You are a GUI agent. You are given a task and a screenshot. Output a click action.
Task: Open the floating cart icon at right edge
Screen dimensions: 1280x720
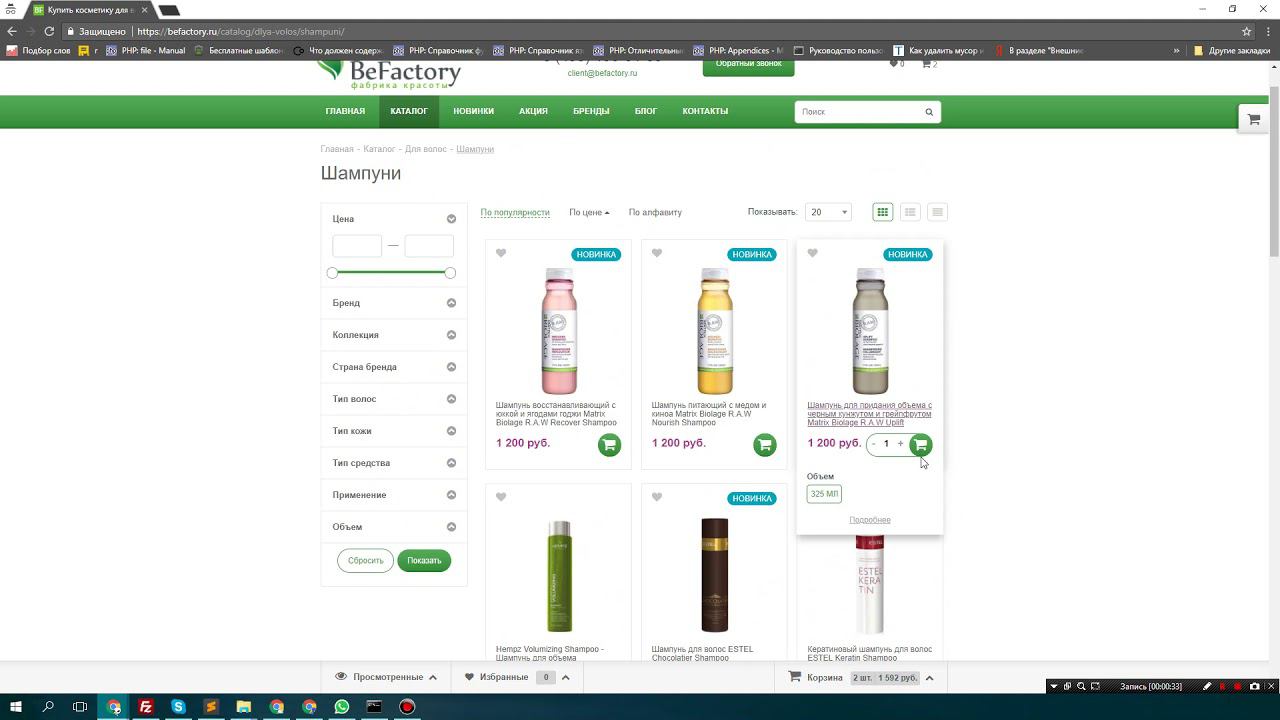tap(1254, 119)
